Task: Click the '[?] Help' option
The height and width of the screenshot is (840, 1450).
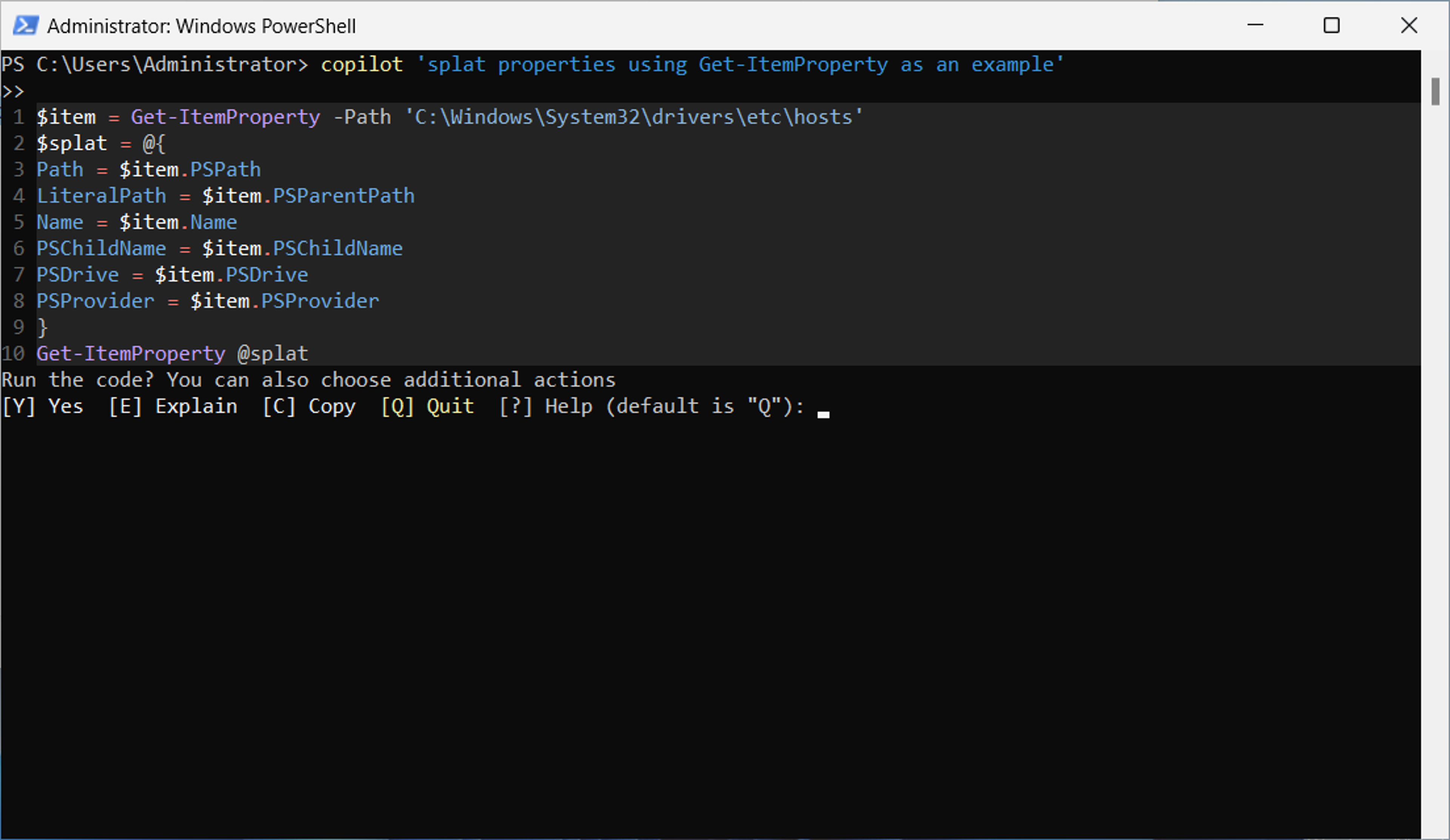Action: tap(546, 407)
